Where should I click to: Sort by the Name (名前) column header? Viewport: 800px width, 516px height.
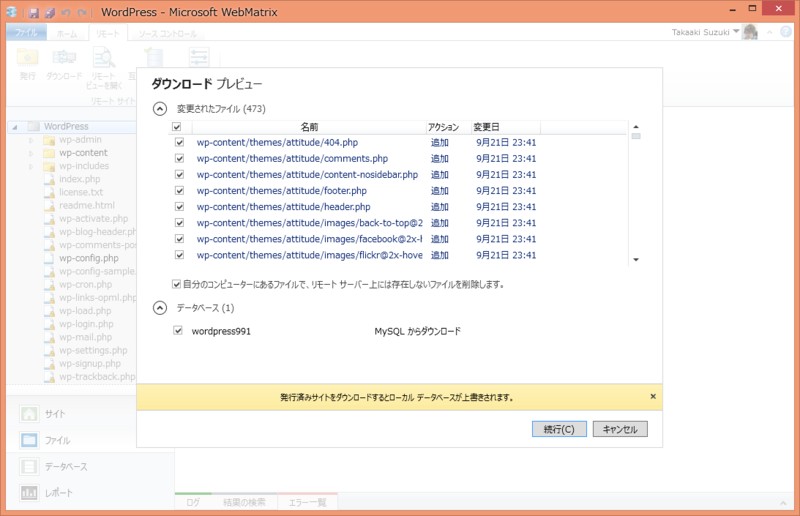309,127
